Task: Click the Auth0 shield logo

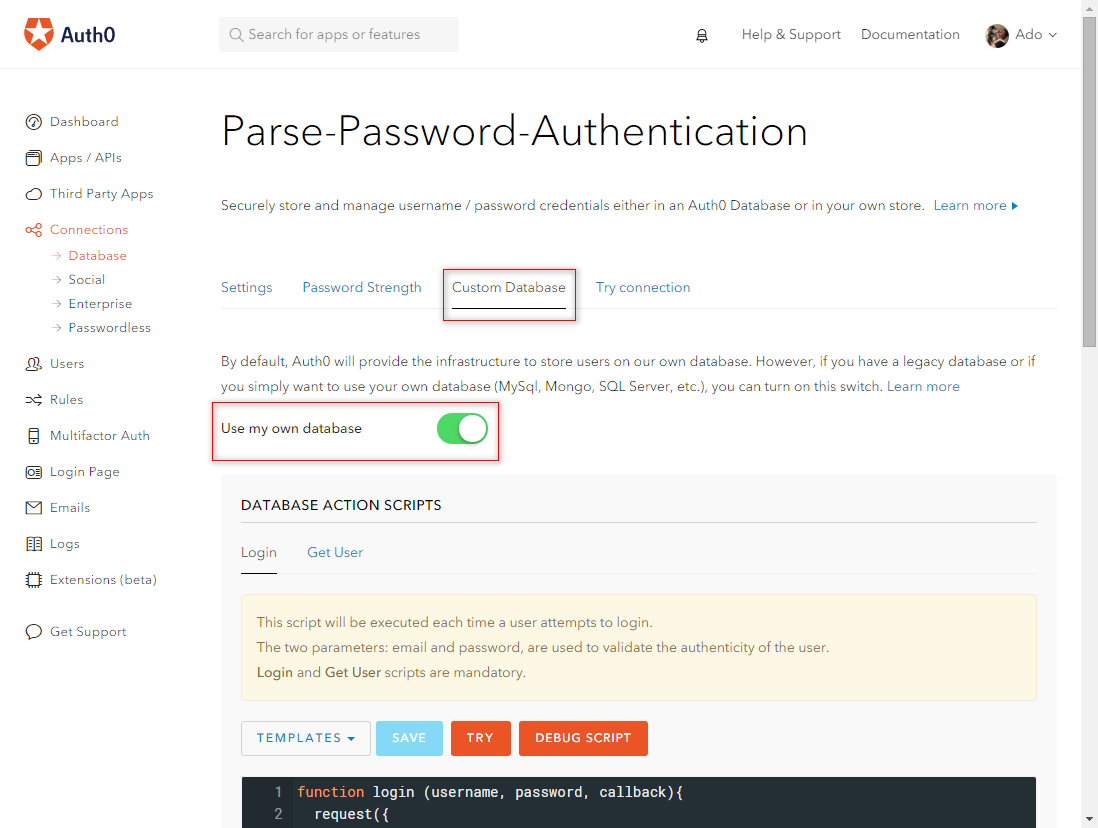Action: 39,34
